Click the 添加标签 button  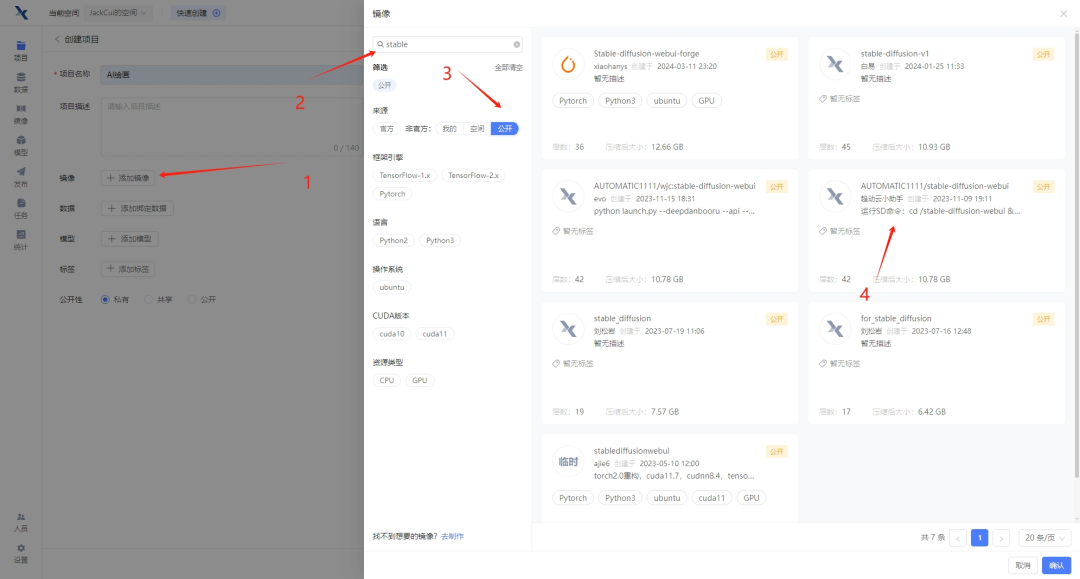(128, 269)
